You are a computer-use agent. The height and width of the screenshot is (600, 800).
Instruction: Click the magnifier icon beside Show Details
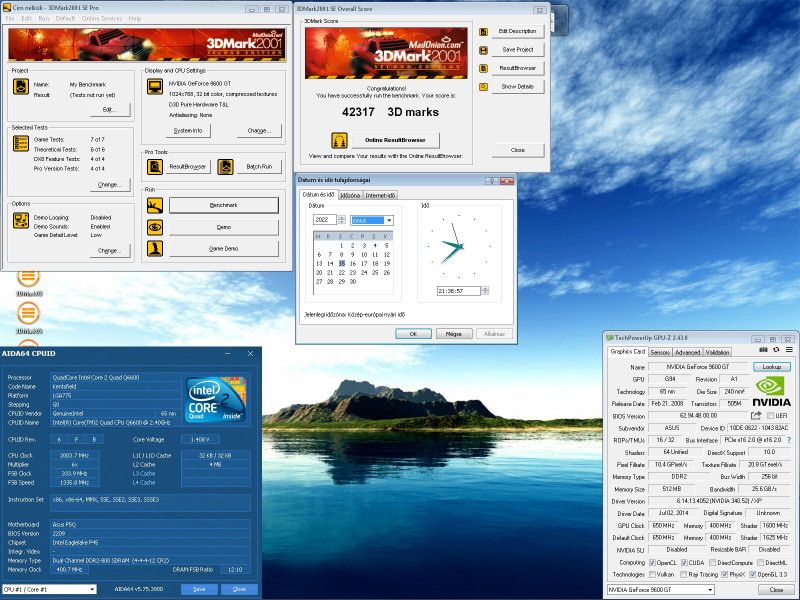pos(483,87)
